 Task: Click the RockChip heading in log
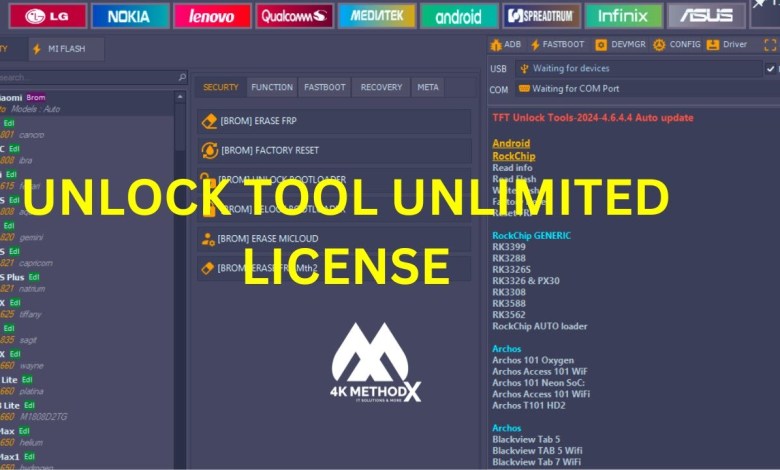coord(514,156)
